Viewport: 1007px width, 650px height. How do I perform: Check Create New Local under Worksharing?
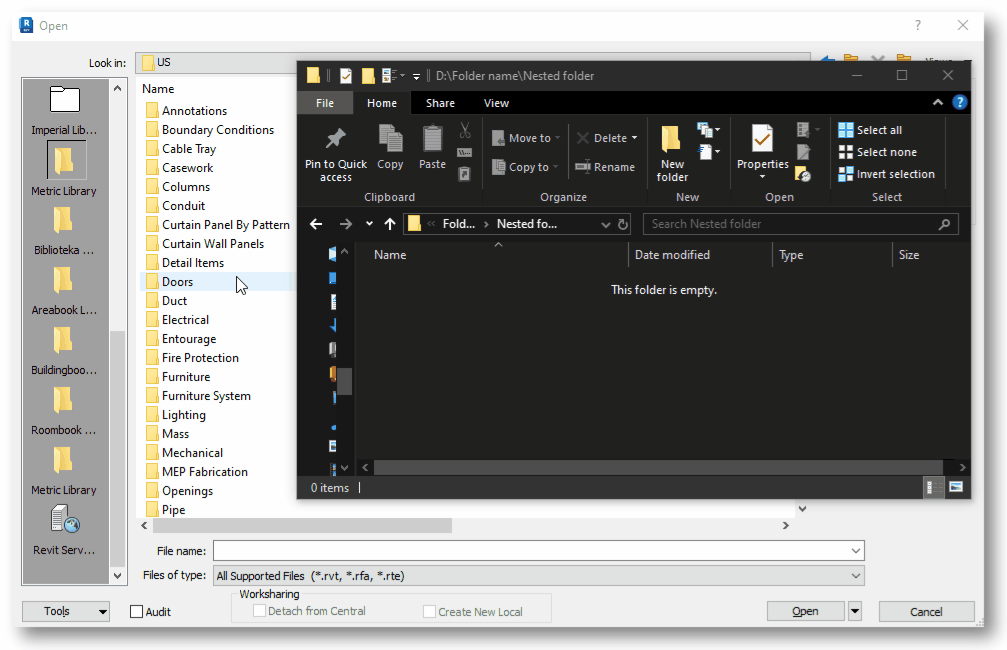tap(430, 611)
